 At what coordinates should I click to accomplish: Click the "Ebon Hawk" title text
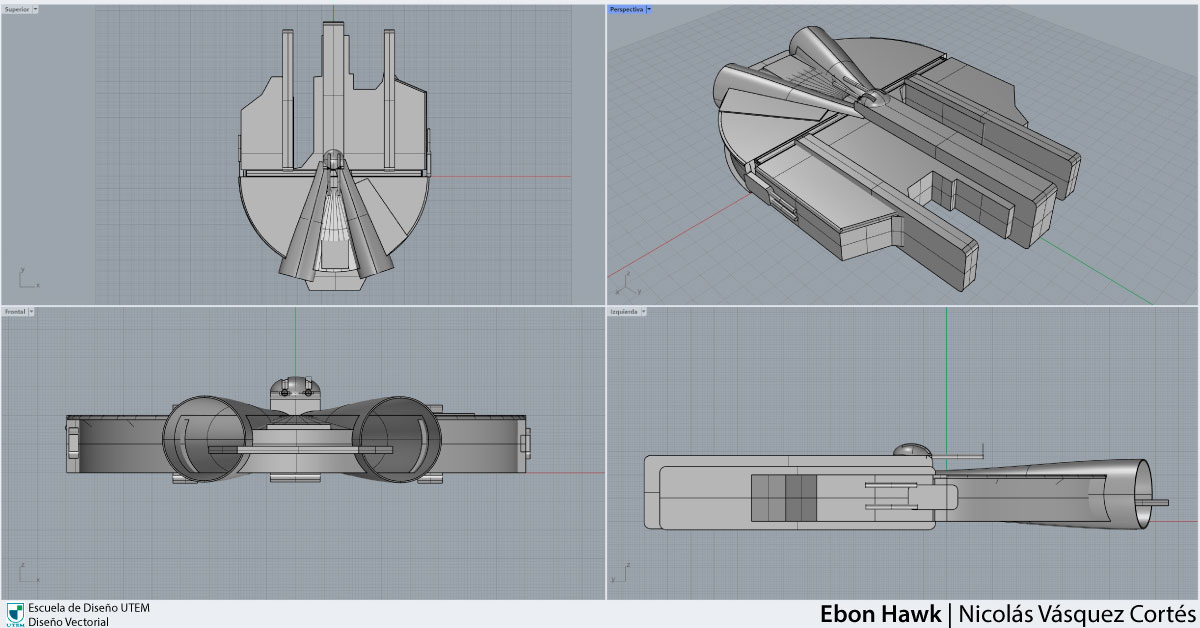(x=880, y=613)
